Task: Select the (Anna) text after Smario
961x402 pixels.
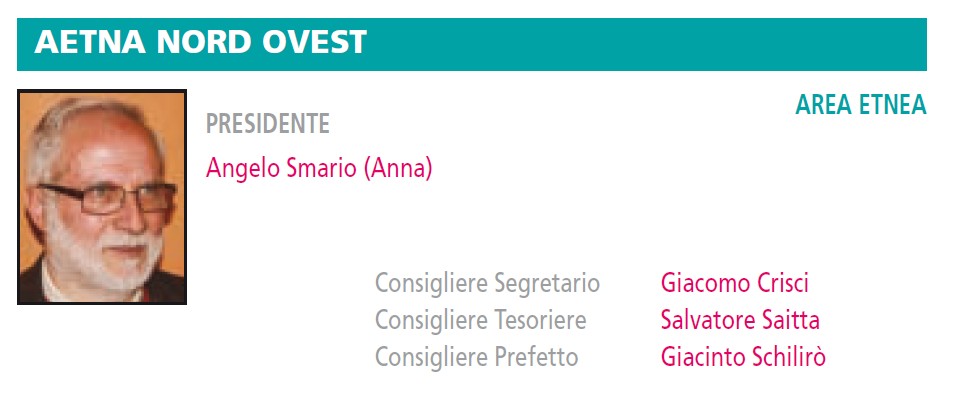Action: click(x=398, y=167)
